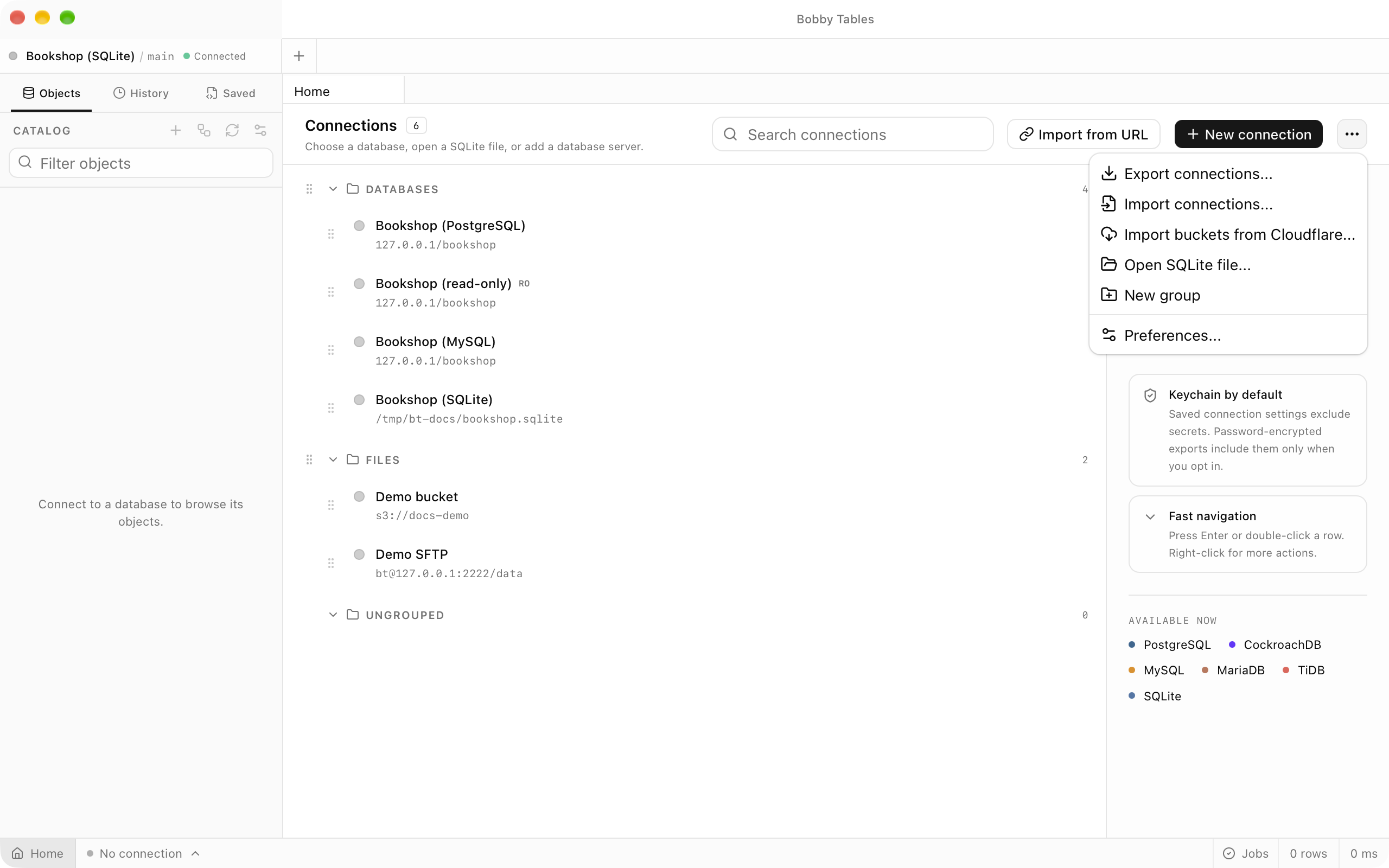This screenshot has width=1389, height=868.
Task: Click the connections count badge 6
Action: [x=416, y=125]
